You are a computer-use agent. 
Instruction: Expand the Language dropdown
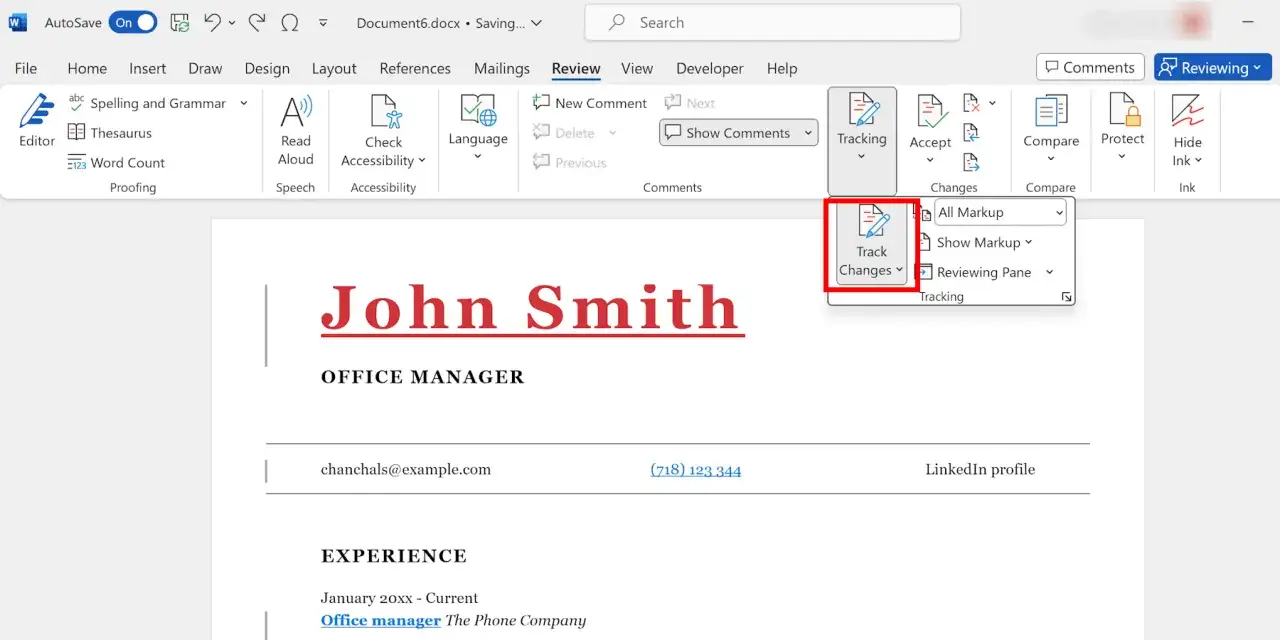478,128
